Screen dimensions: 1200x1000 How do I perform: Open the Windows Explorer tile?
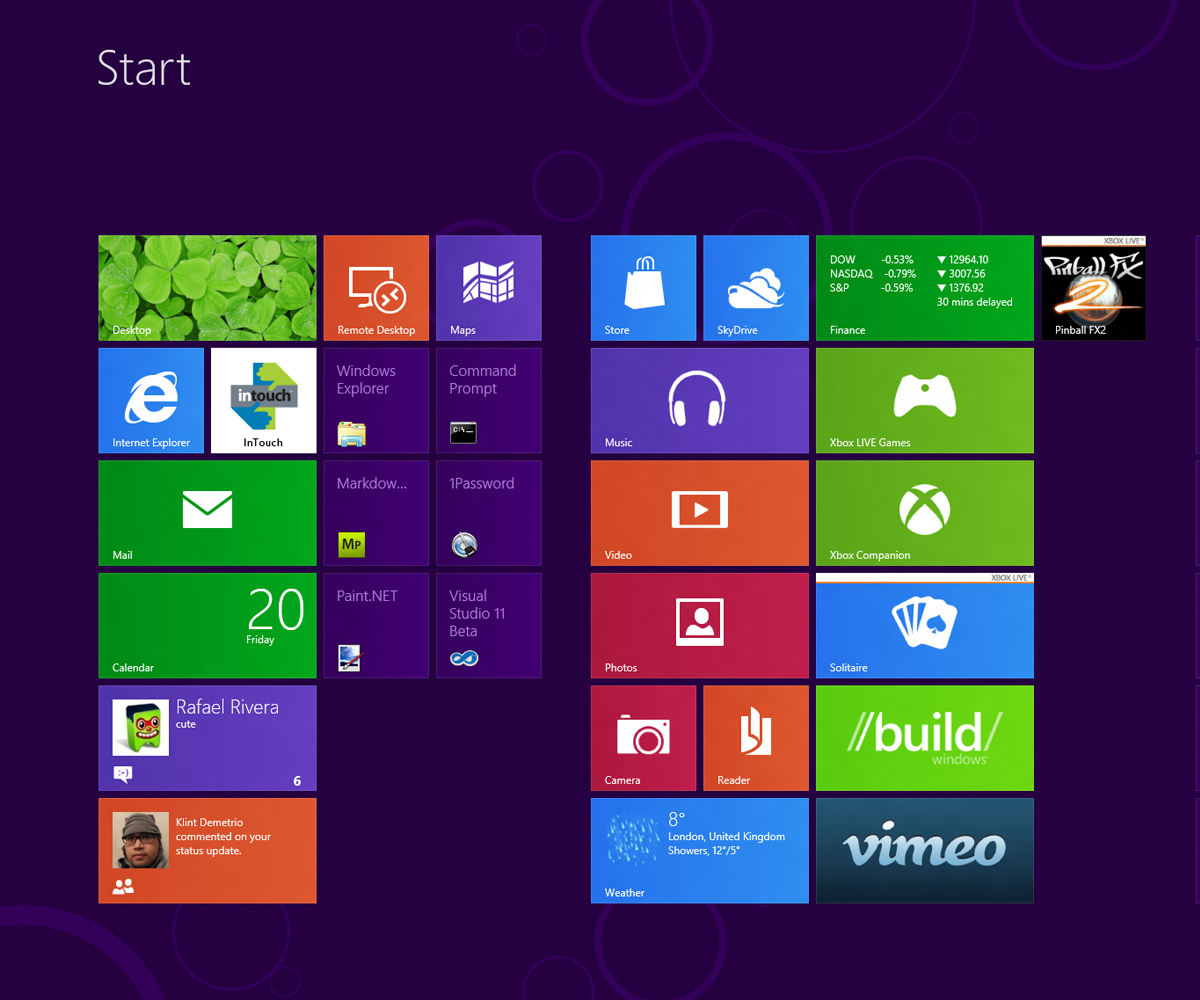pos(376,400)
